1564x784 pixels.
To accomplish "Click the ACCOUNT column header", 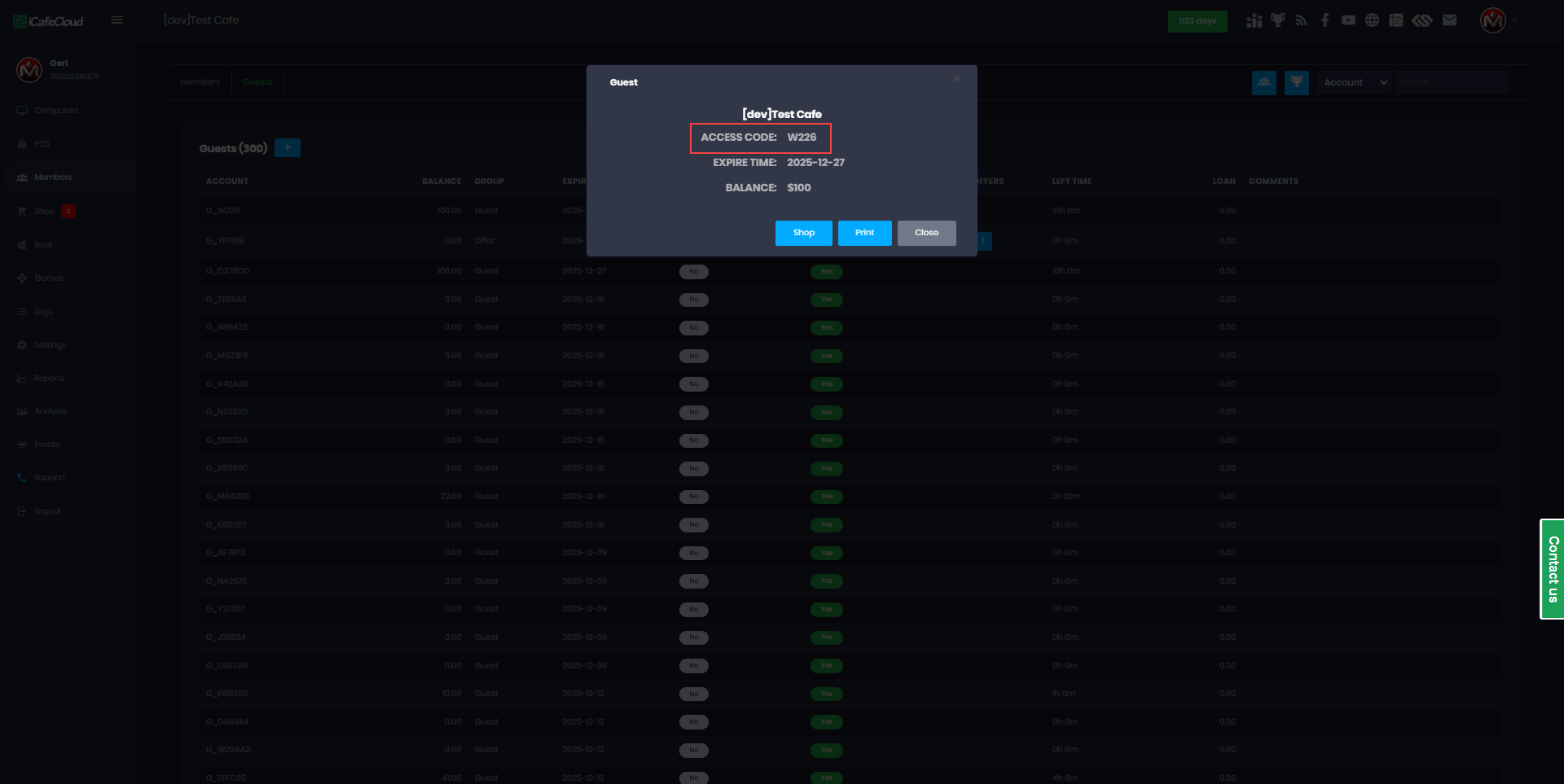I will coord(227,182).
